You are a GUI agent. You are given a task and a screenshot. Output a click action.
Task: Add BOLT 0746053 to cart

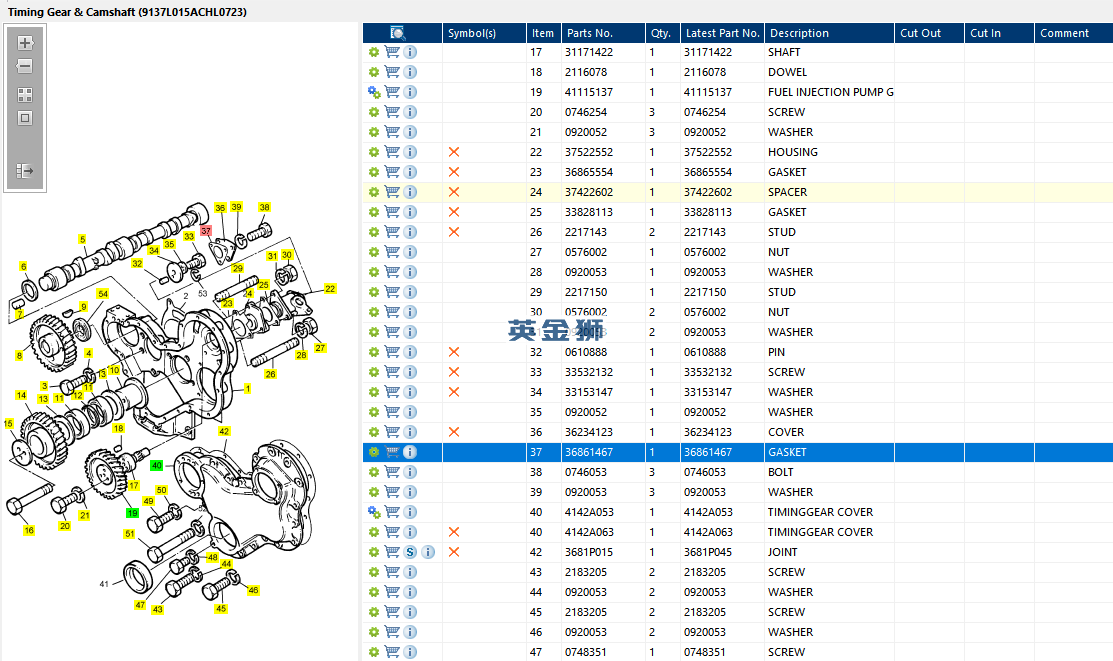392,471
